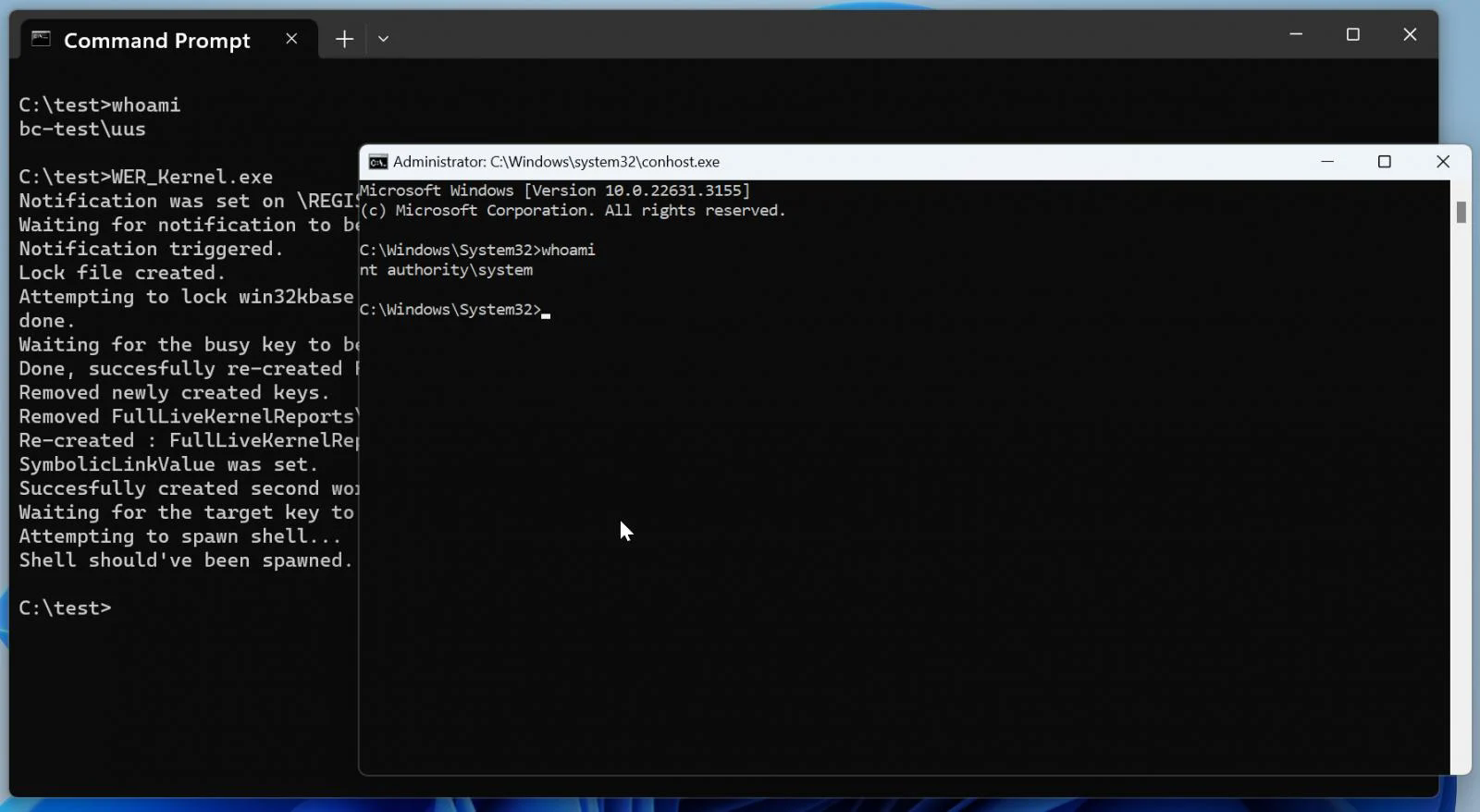Click "Shell should've been spawned." line
The width and height of the screenshot is (1480, 812).
pyautogui.click(x=186, y=561)
